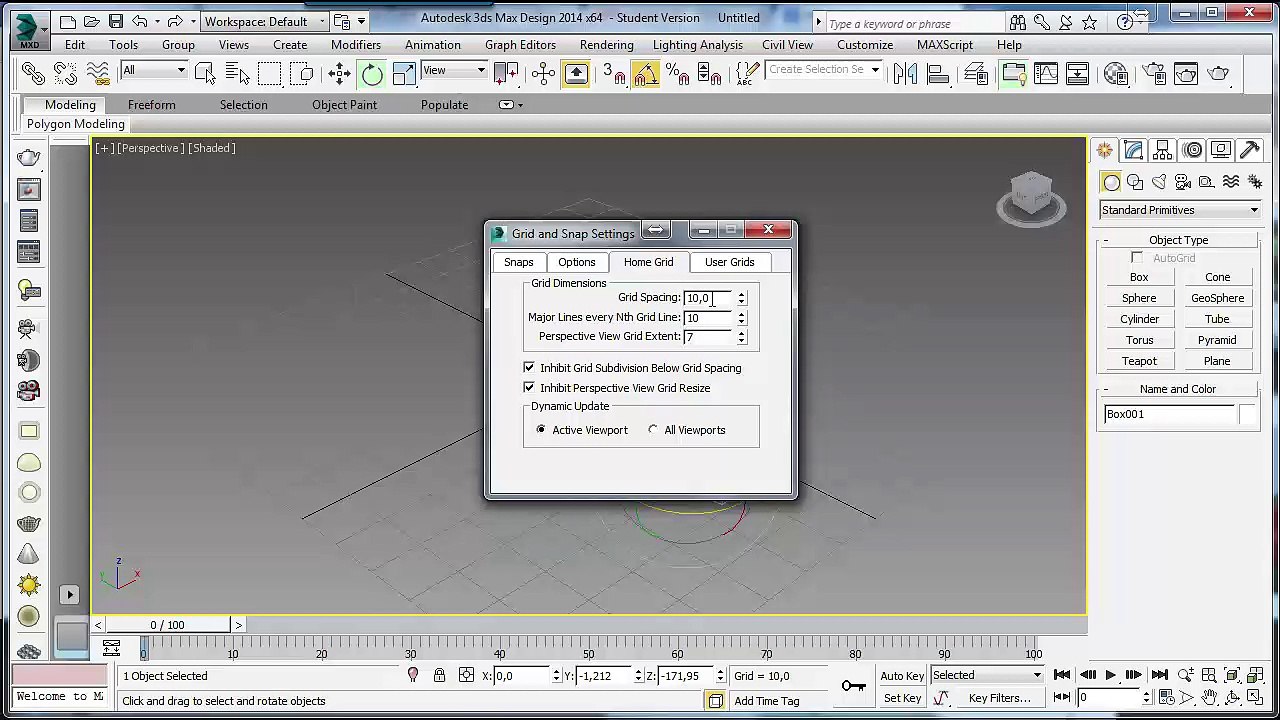Select the Lights category icon
1280x720 pixels.
[1159, 182]
